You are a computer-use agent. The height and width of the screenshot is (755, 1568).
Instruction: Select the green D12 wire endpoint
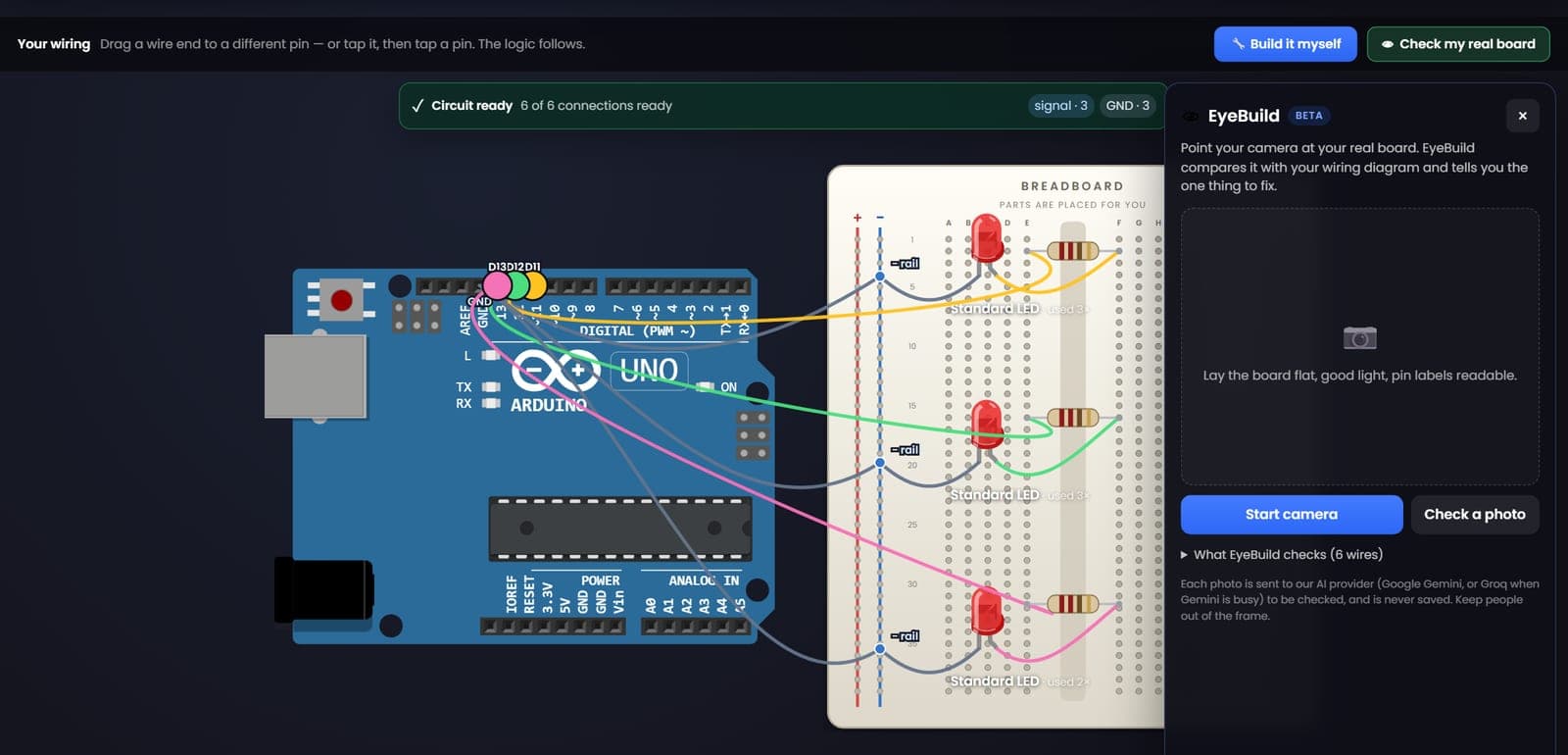point(516,285)
